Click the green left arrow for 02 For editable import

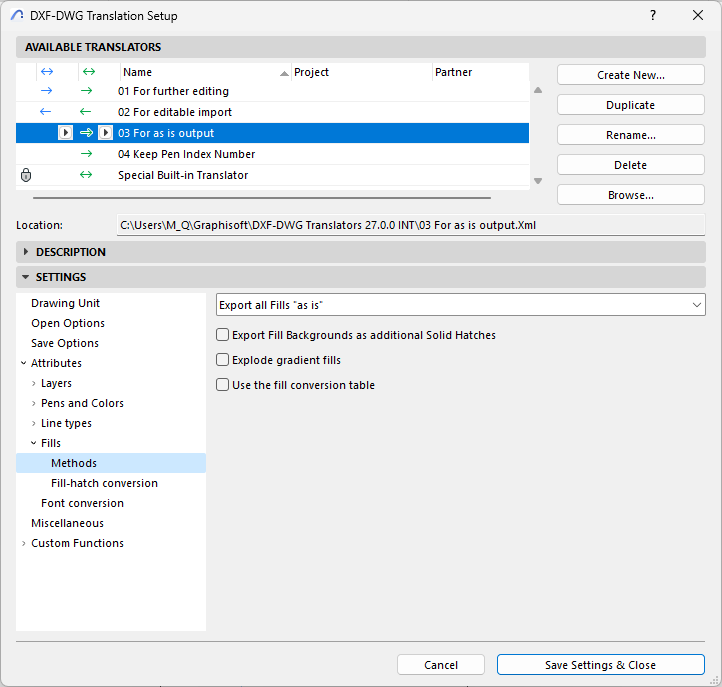point(86,112)
